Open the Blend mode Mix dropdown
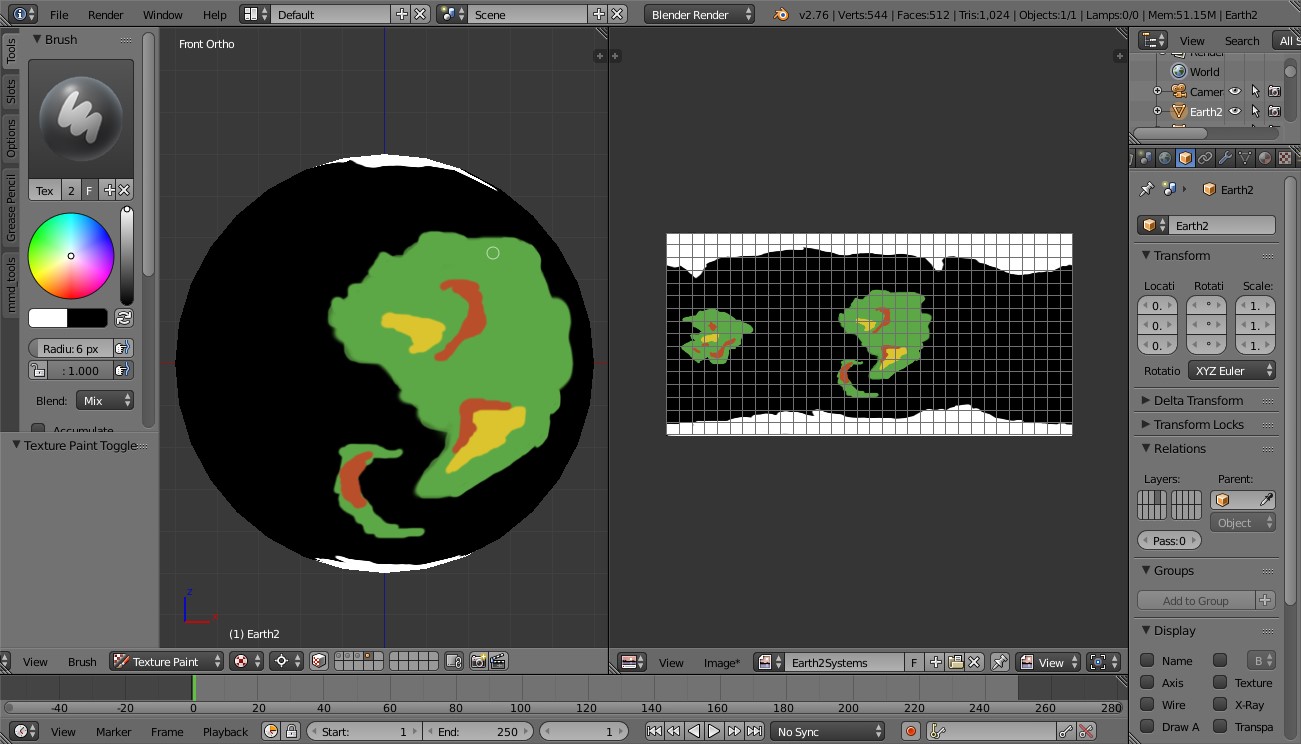The width and height of the screenshot is (1301, 744). 105,400
